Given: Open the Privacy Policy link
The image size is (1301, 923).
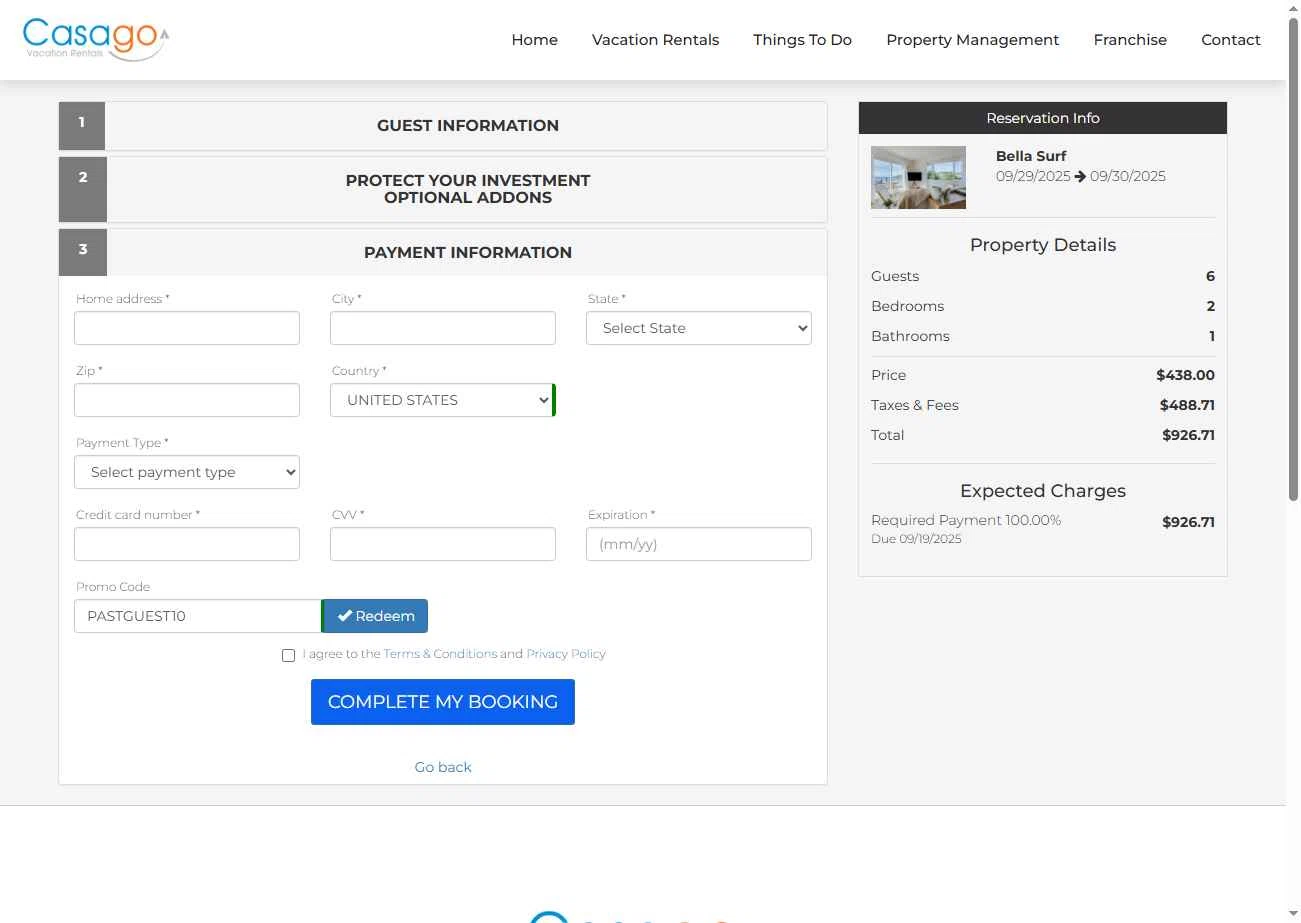Looking at the screenshot, I should tap(566, 654).
